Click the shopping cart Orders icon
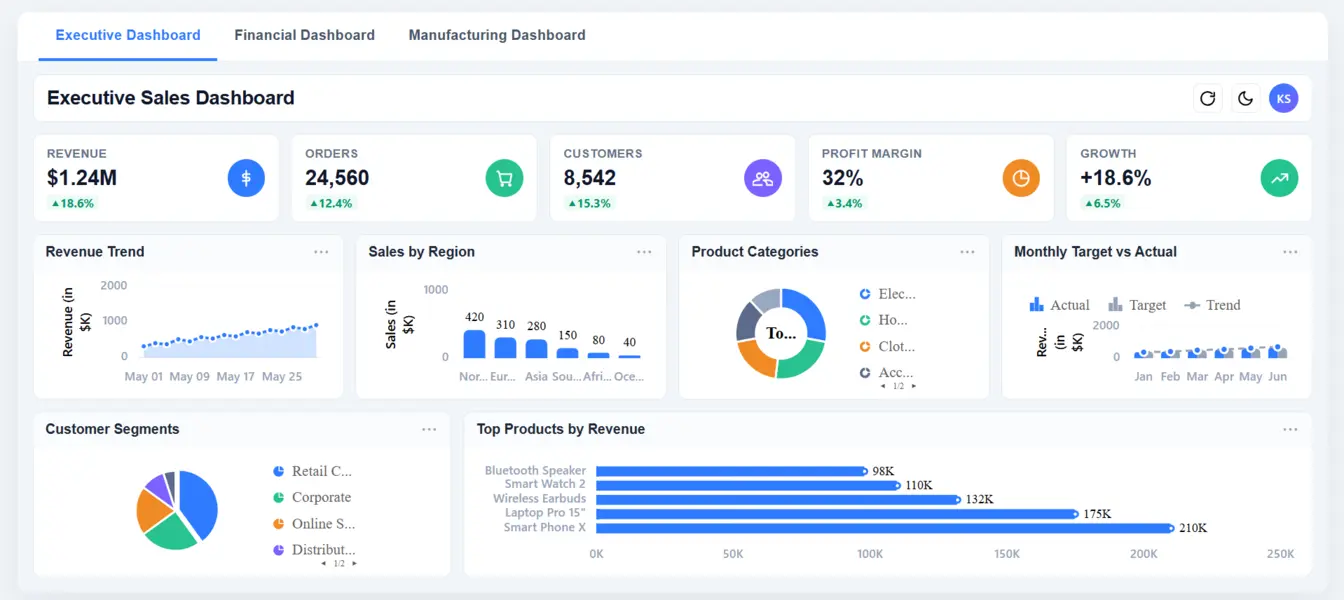The height and width of the screenshot is (600, 1344). tap(504, 178)
